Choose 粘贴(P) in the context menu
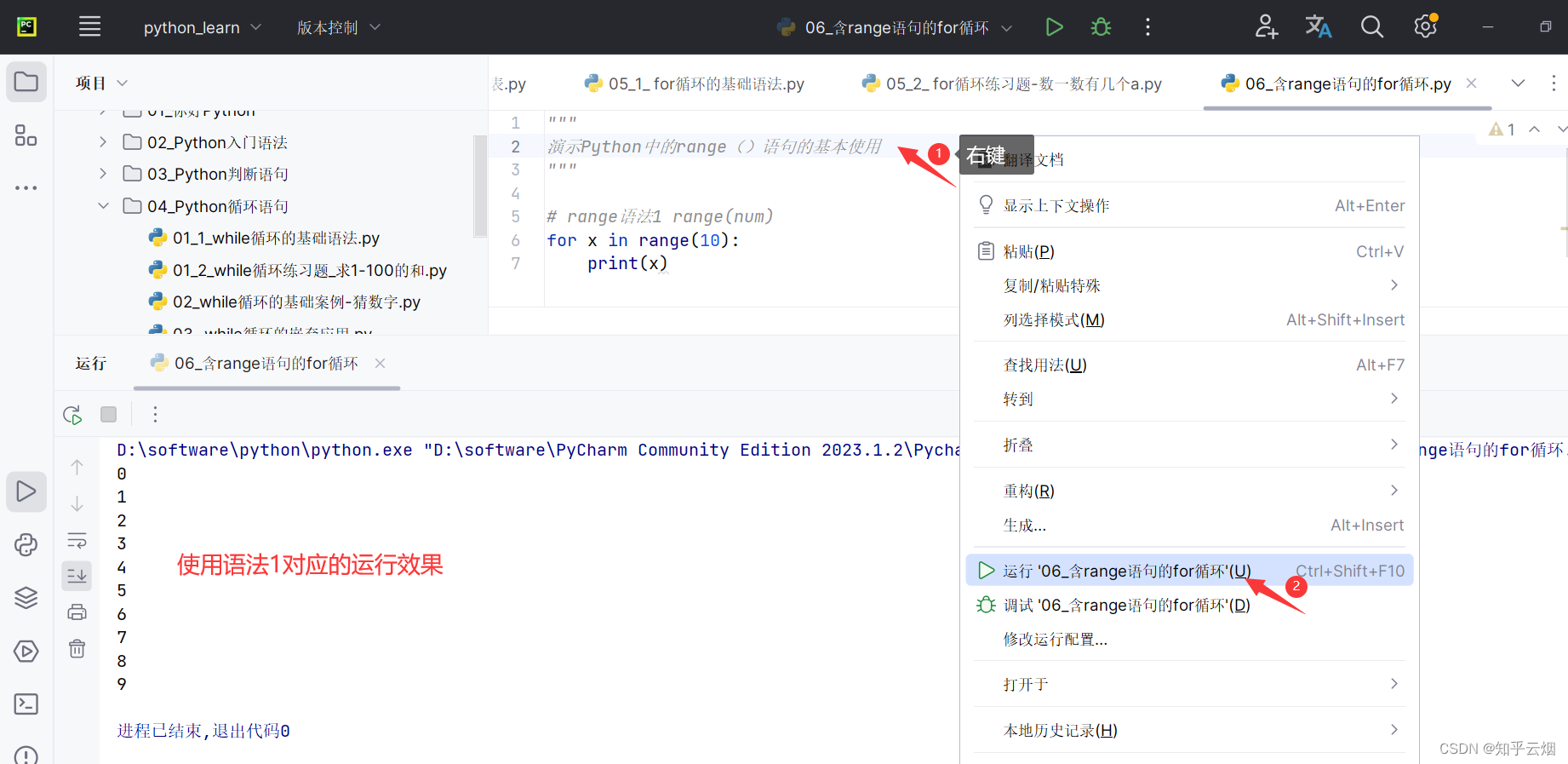This screenshot has width=1568, height=764. (1189, 251)
